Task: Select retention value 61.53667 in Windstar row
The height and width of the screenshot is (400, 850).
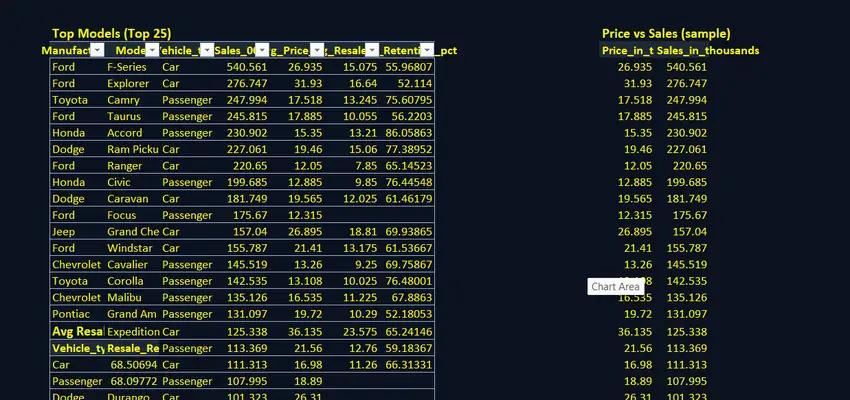Action: [407, 248]
